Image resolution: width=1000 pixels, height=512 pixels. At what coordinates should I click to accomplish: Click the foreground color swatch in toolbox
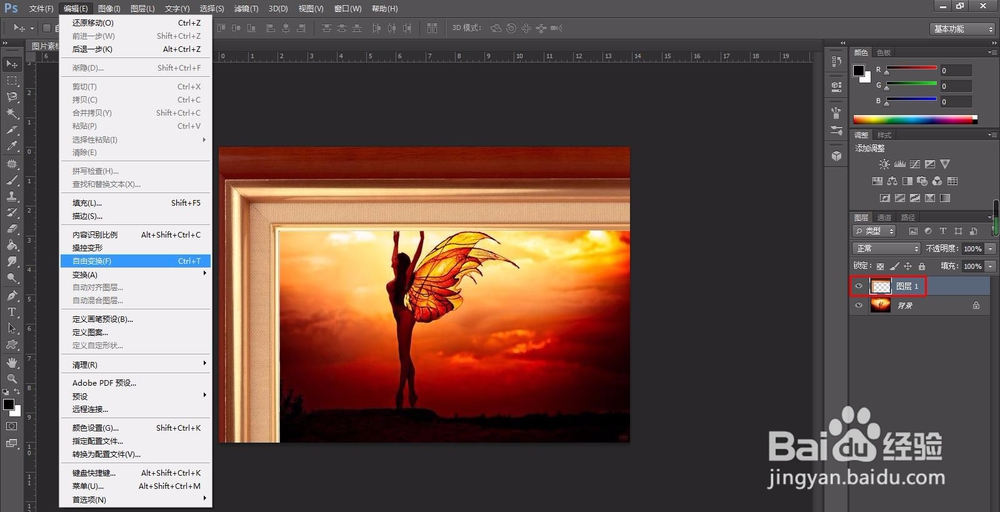pyautogui.click(x=8, y=404)
